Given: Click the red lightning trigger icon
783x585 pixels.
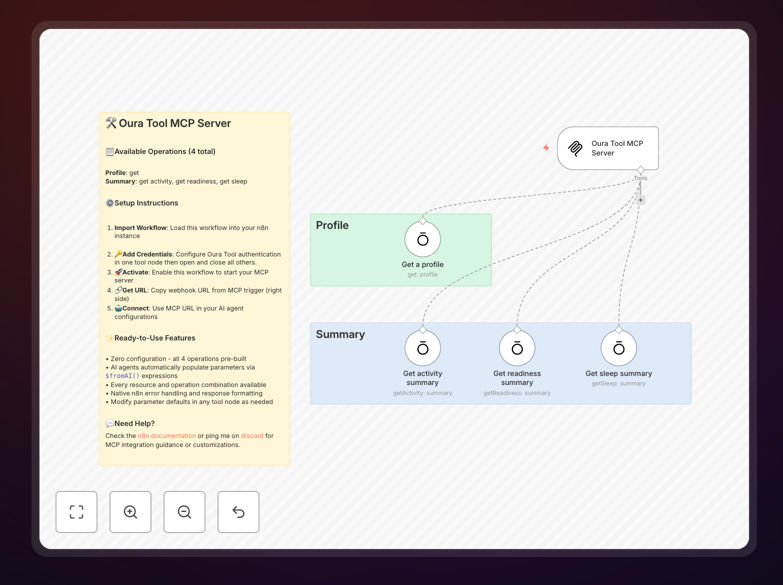Looking at the screenshot, I should [546, 148].
